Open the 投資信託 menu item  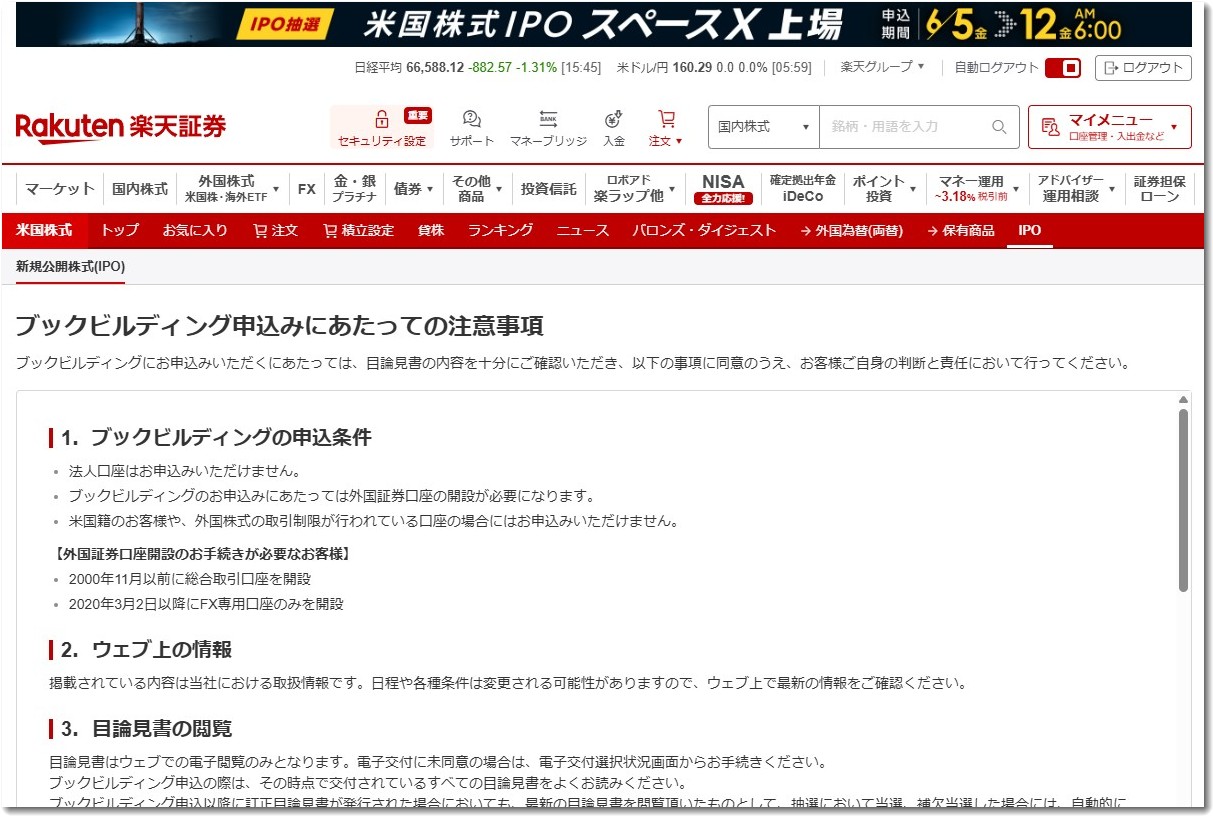(548, 188)
